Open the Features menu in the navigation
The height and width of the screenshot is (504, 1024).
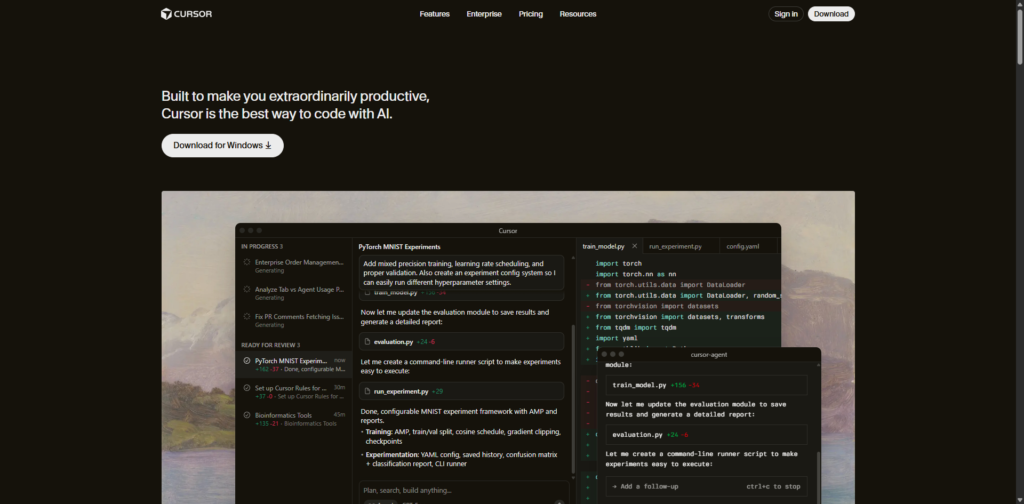434,14
